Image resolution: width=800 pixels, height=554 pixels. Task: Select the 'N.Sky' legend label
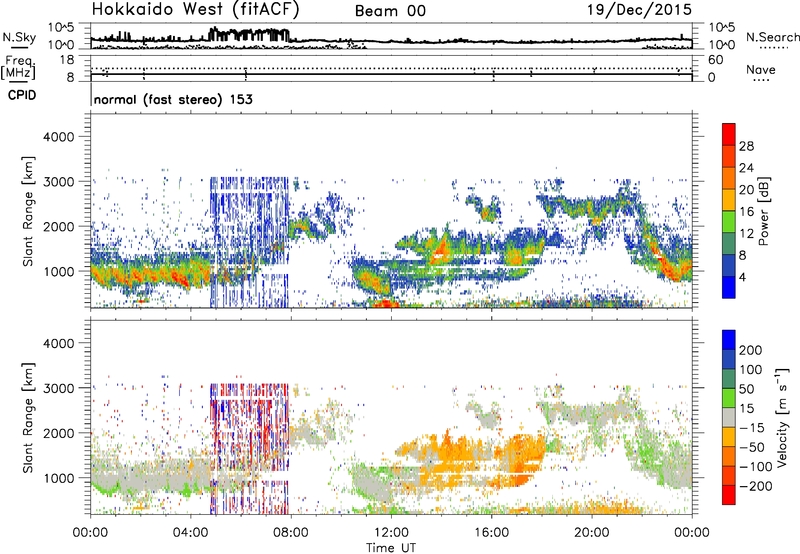pos(19,37)
